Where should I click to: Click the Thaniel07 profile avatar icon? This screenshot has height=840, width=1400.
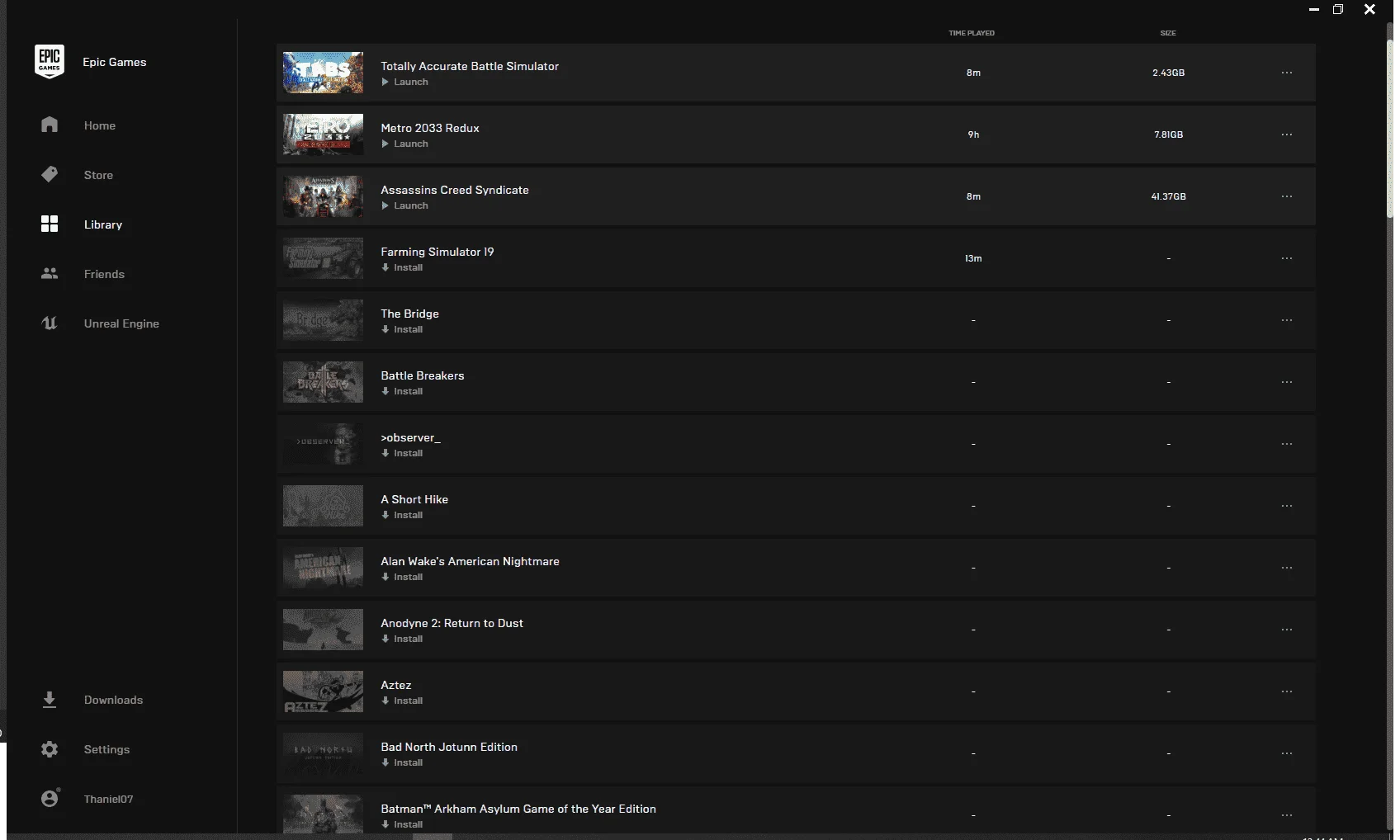coord(50,798)
